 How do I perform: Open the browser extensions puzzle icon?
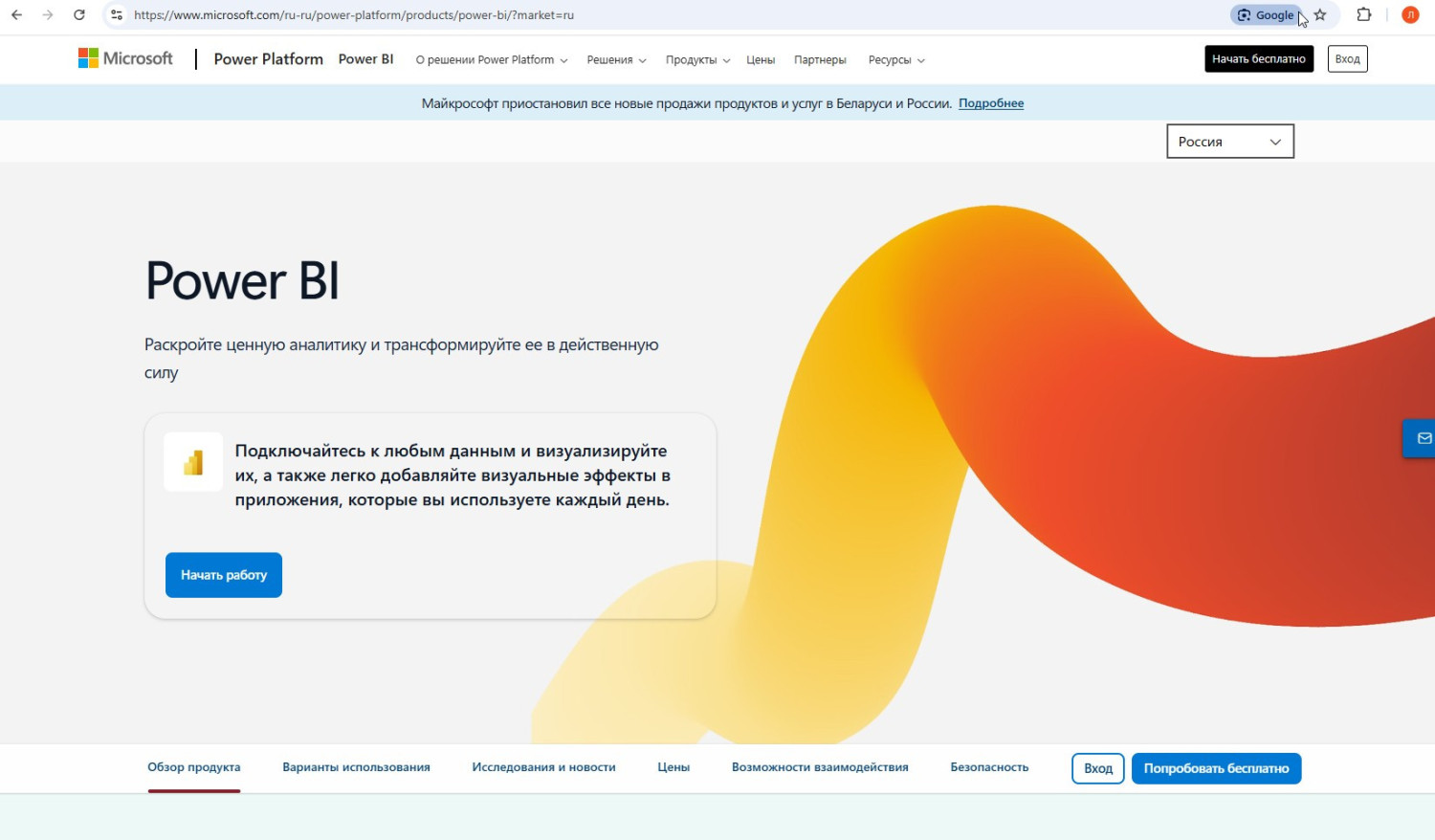click(x=1364, y=15)
